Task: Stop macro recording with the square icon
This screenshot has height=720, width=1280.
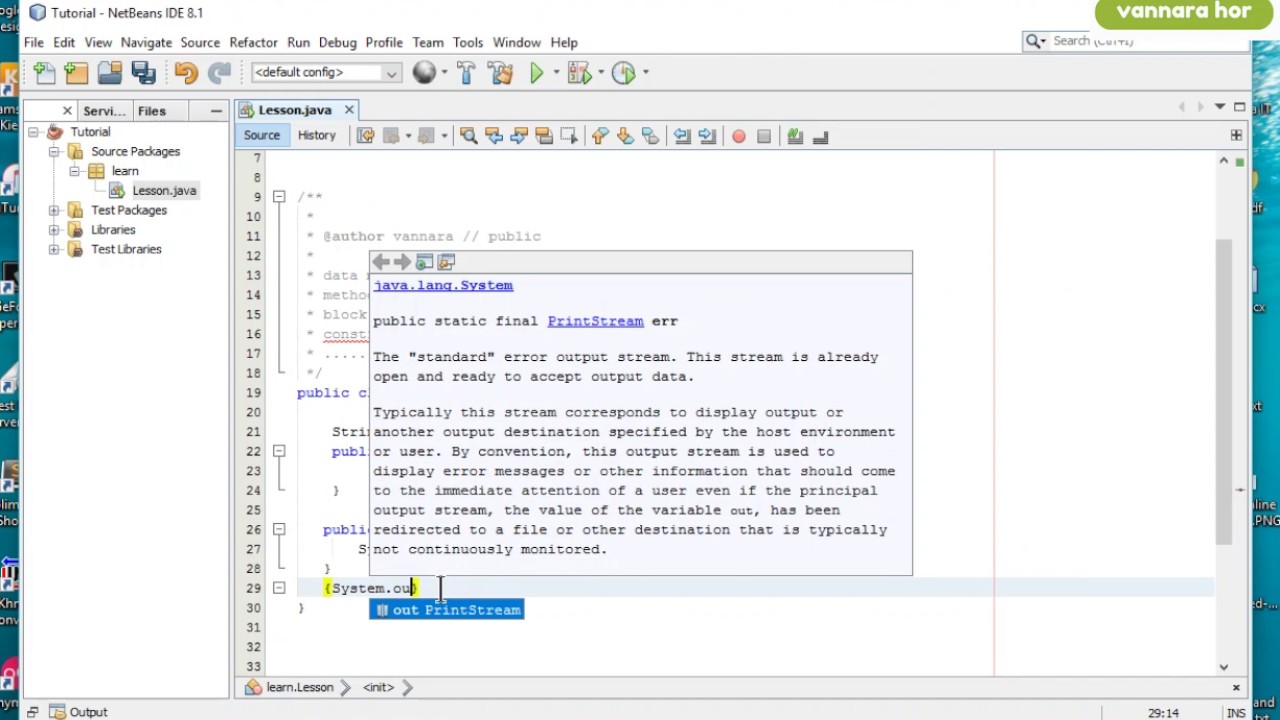Action: 764,136
